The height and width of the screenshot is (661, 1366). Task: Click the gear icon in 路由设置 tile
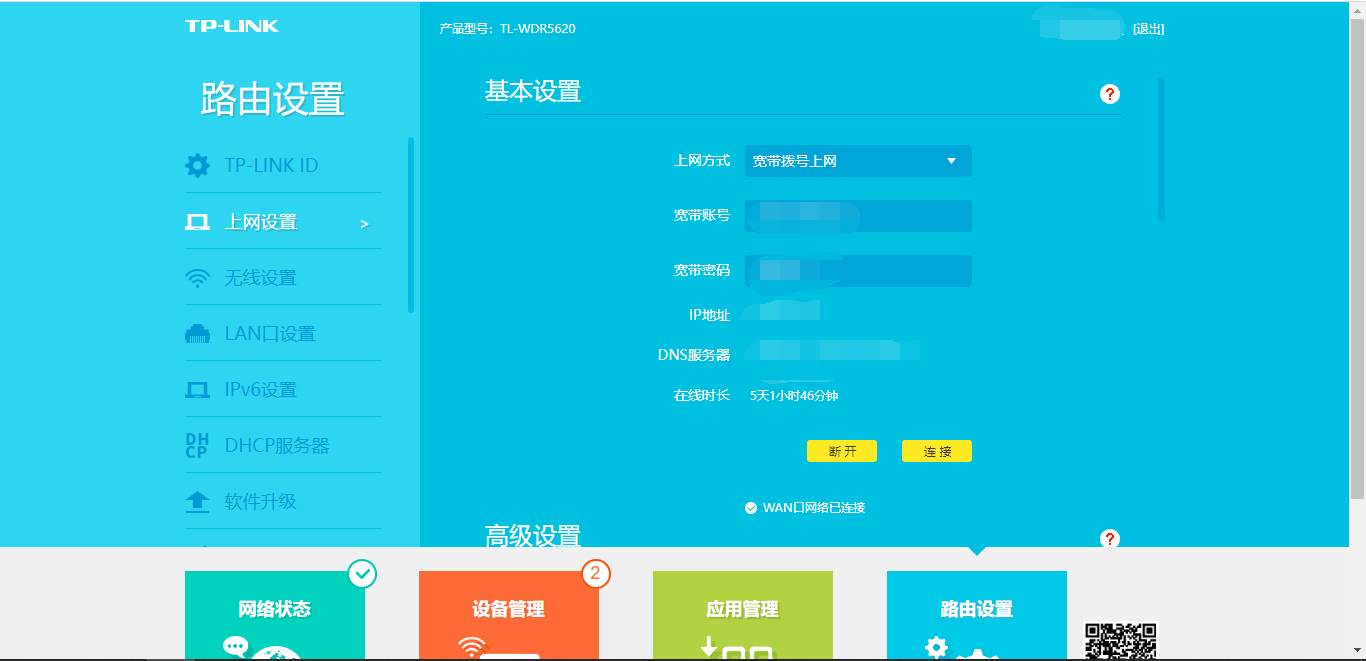tap(936, 647)
